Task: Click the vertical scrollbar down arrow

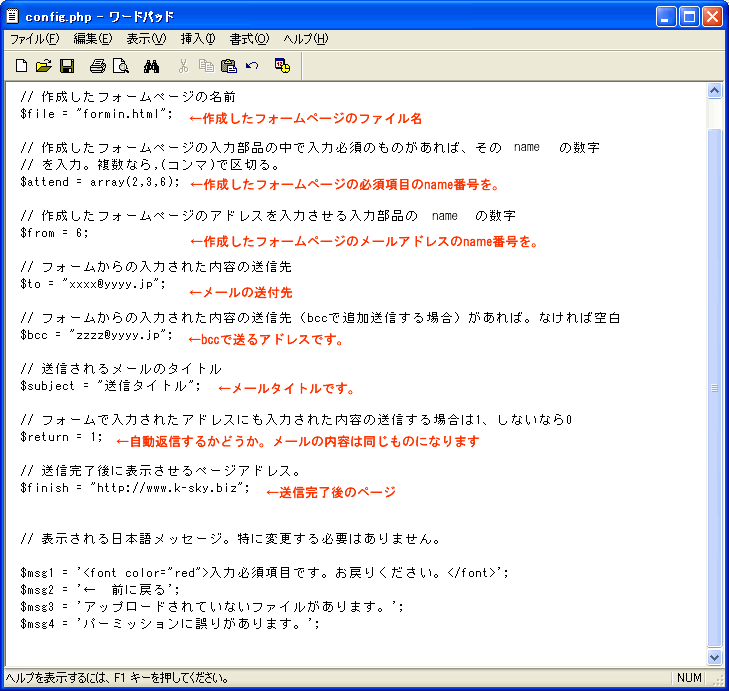Action: (x=714, y=657)
